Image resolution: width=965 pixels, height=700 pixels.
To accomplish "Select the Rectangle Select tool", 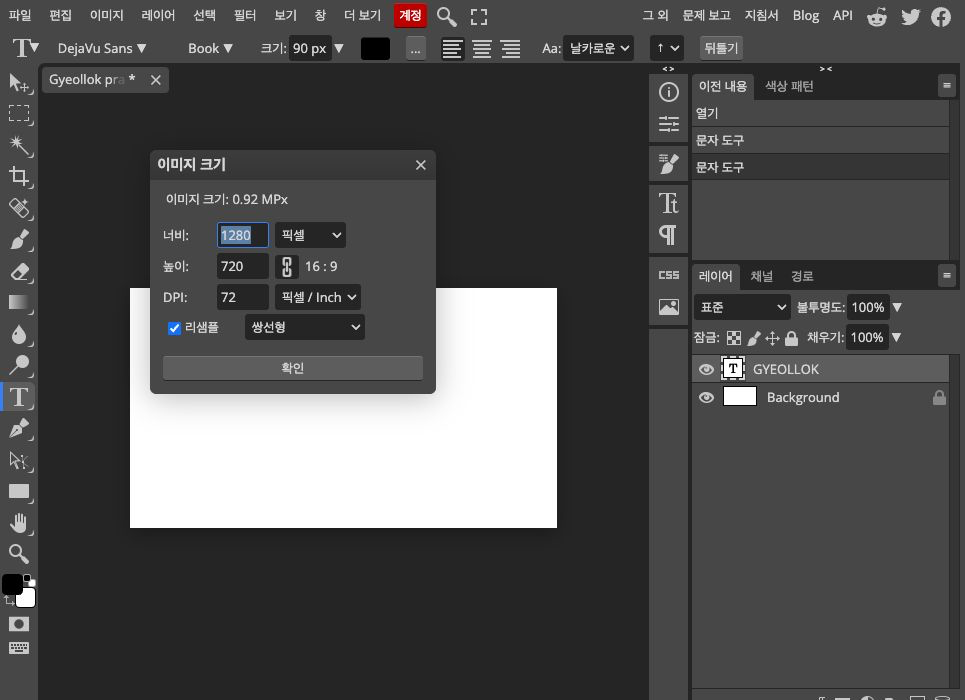I will 18,113.
